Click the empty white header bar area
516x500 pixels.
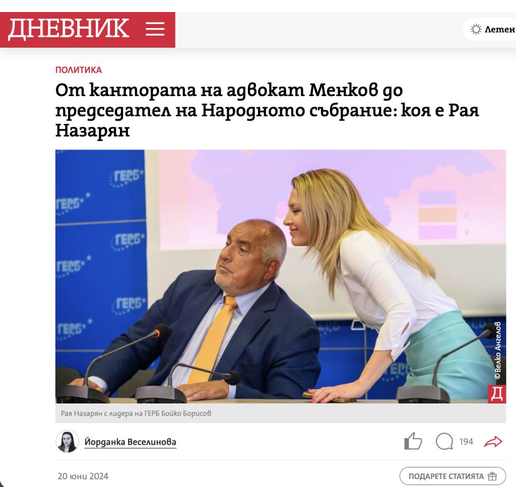(x=317, y=30)
